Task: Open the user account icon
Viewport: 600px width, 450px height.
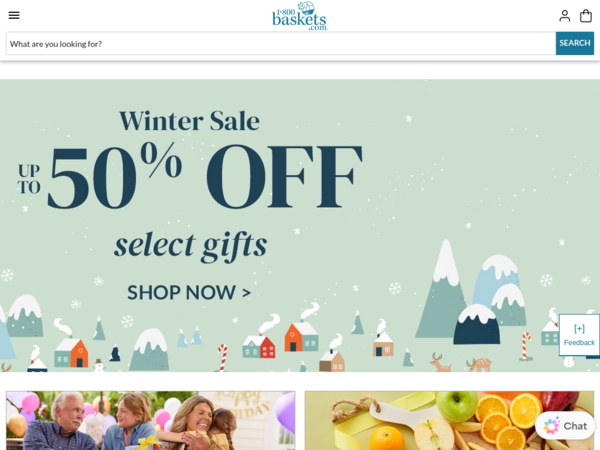Action: click(564, 16)
